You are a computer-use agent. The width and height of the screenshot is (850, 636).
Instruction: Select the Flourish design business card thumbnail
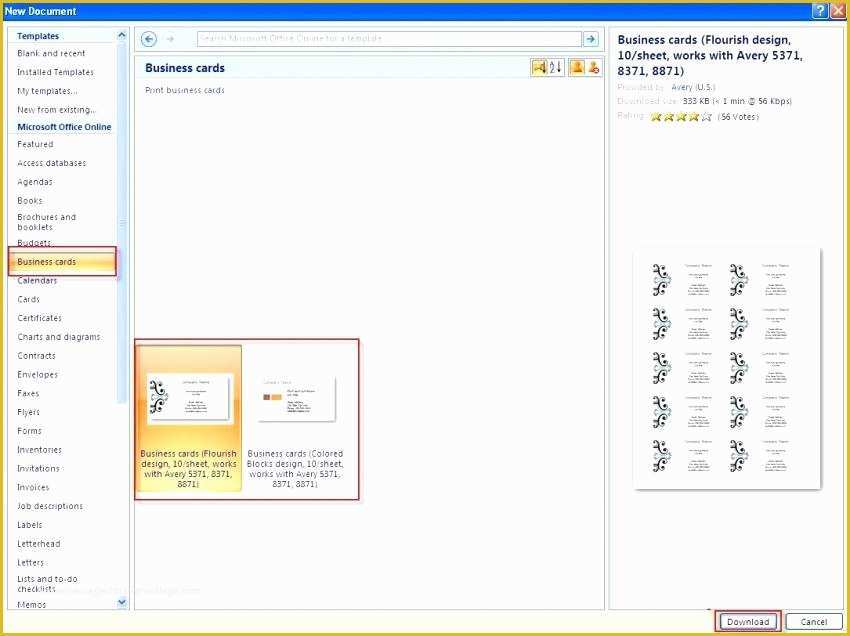click(189, 418)
